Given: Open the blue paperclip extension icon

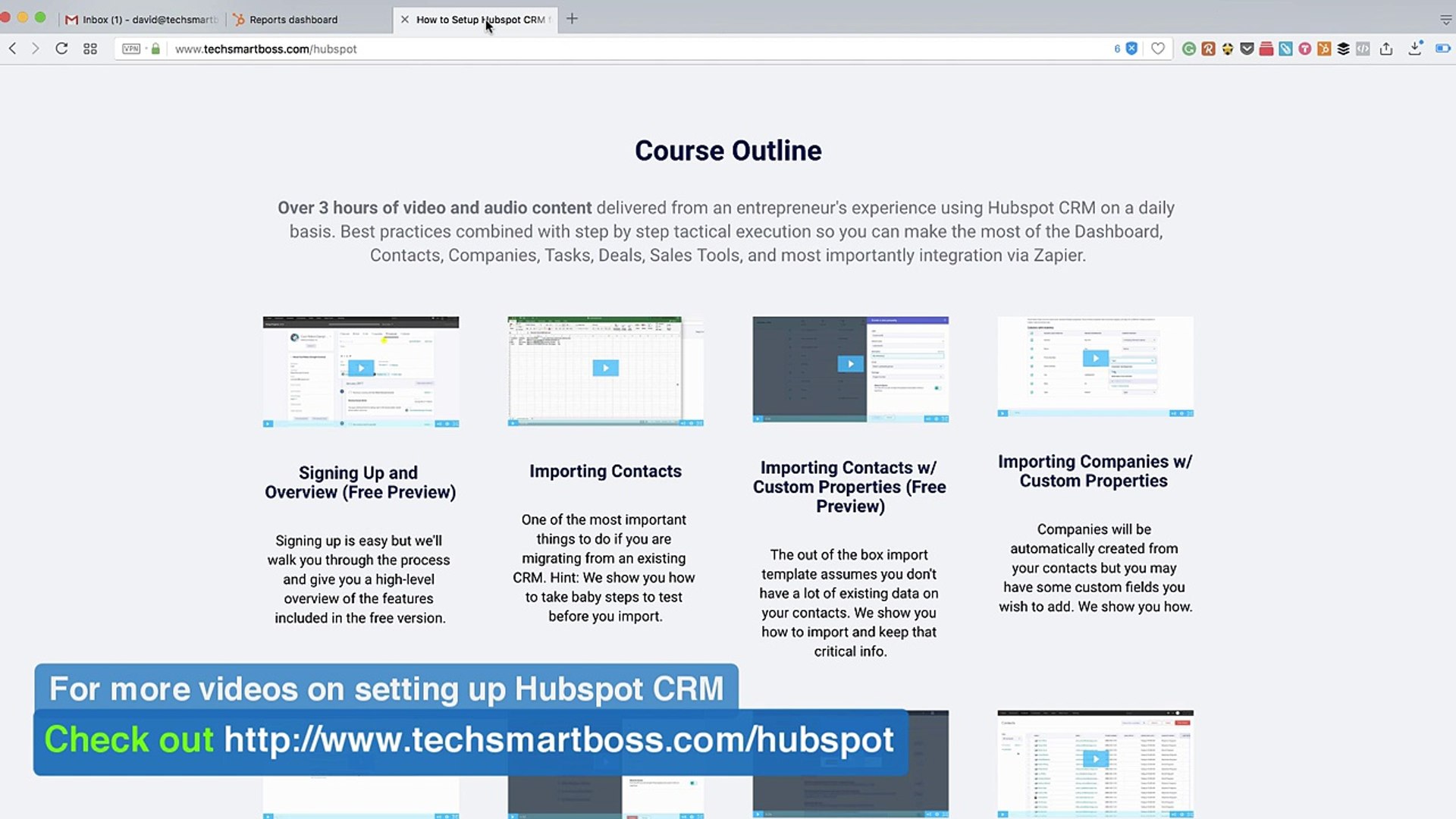Looking at the screenshot, I should (x=1285, y=49).
